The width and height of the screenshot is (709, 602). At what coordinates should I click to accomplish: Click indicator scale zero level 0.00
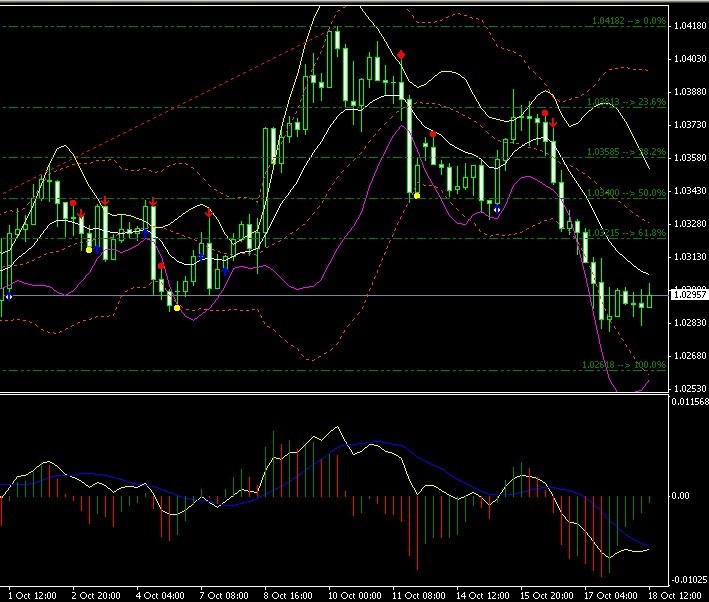coord(681,496)
